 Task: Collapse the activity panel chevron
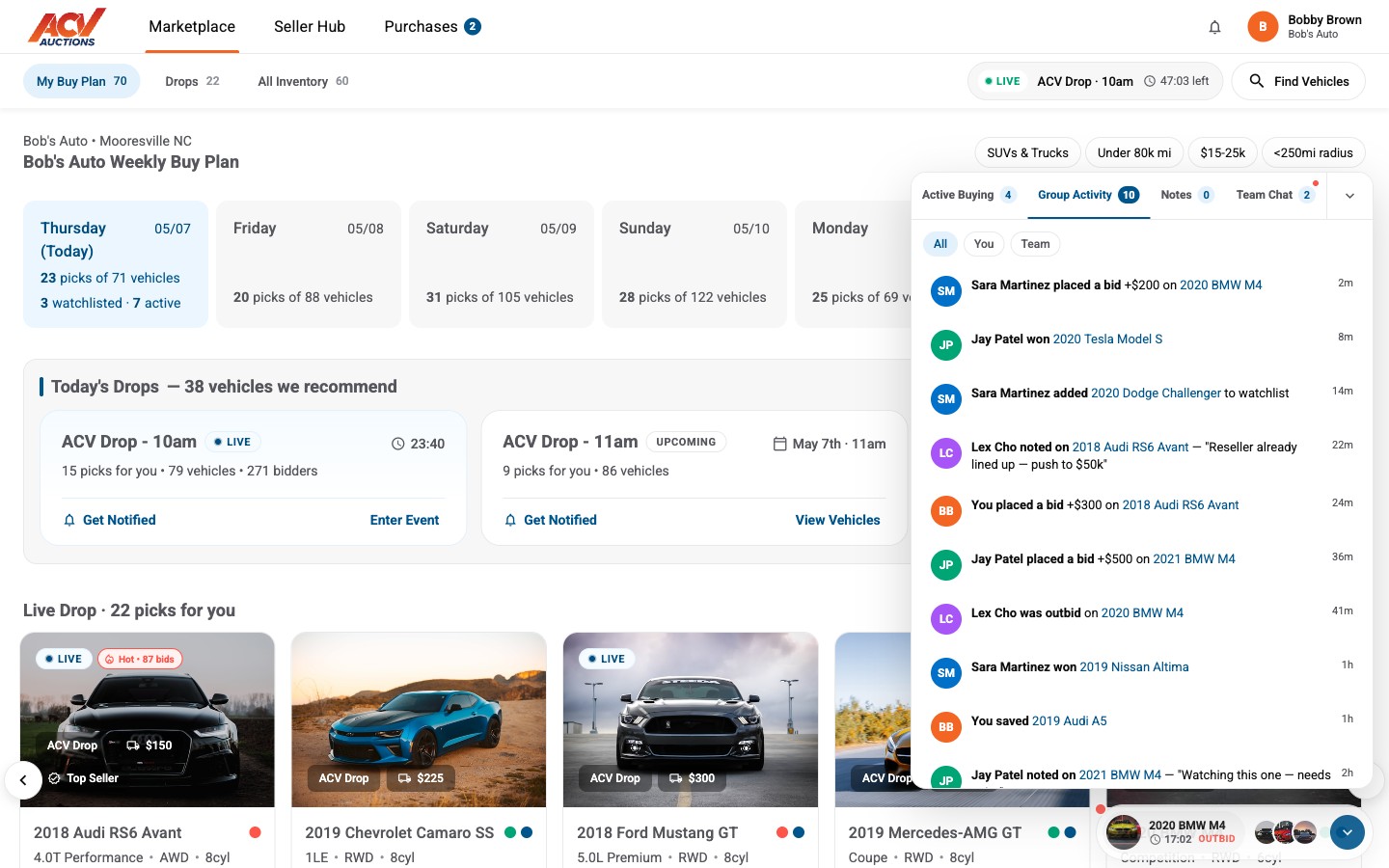coord(1349,196)
